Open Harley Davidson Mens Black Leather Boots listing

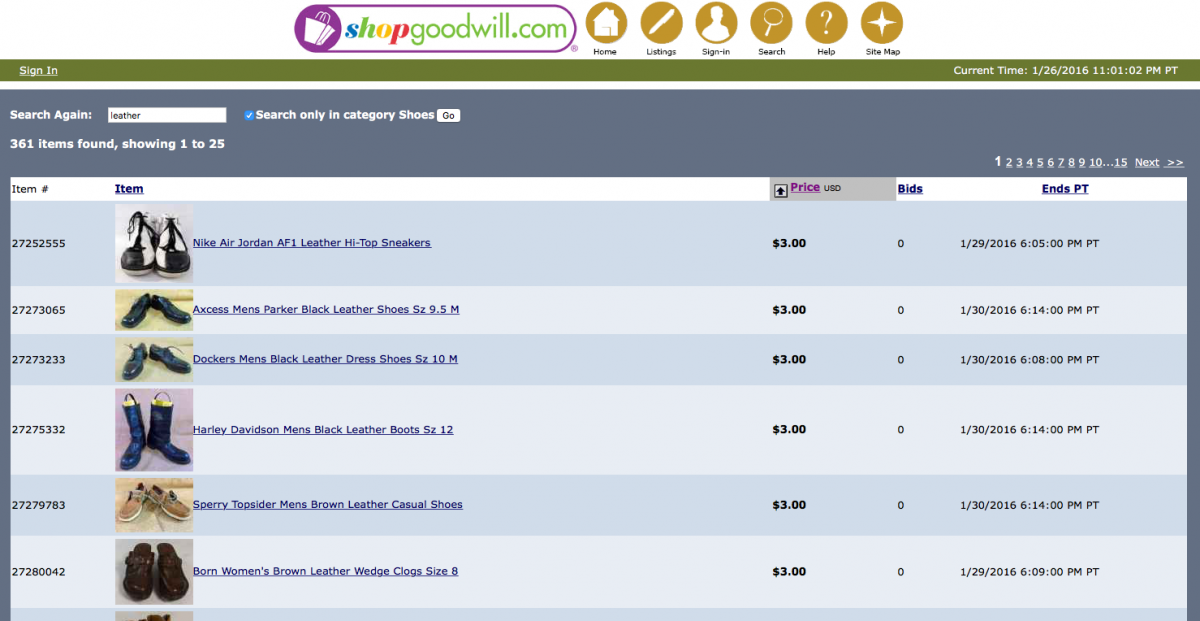coord(323,430)
